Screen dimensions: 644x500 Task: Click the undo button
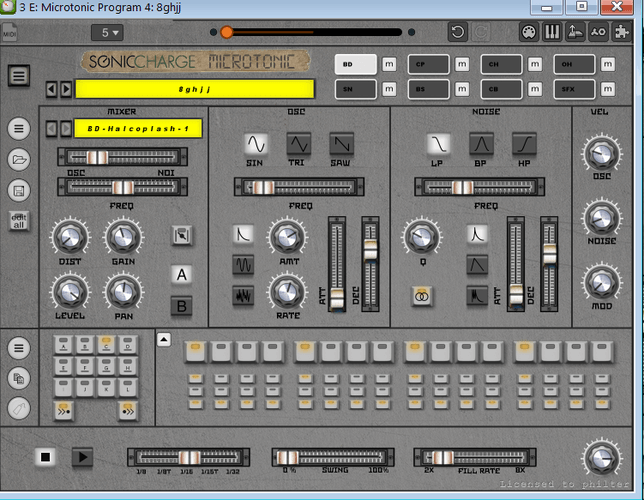click(x=458, y=32)
